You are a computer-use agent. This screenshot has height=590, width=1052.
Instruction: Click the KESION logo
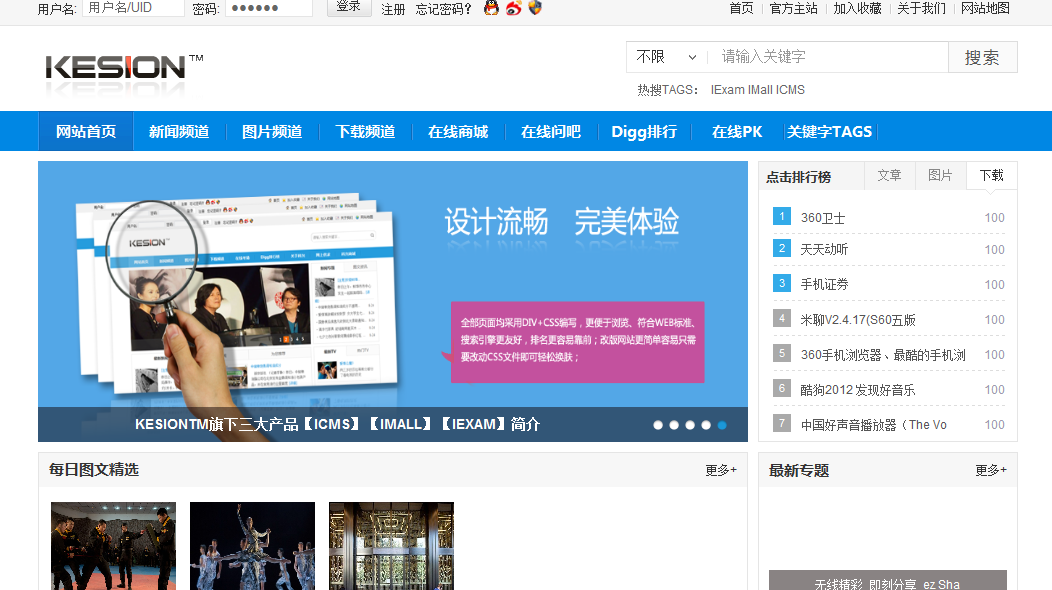coord(120,68)
